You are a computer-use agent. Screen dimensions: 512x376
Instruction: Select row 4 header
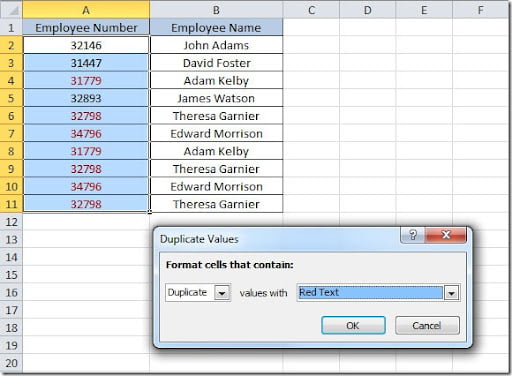pos(11,80)
